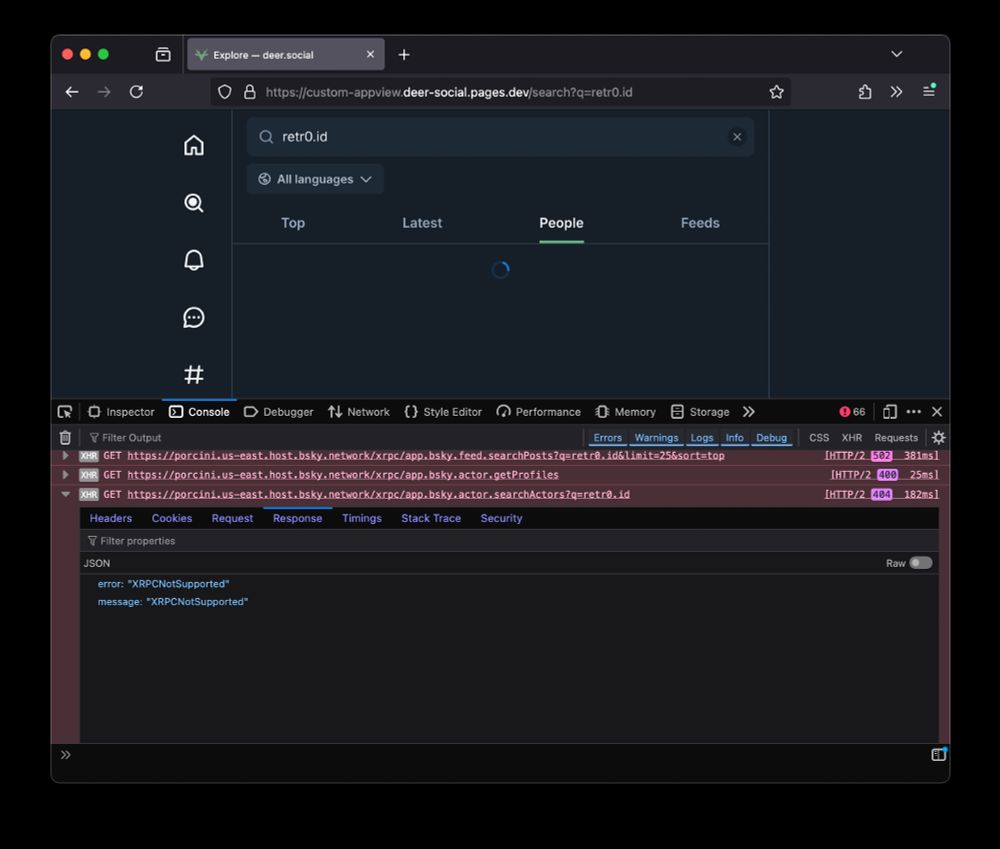View site security lock icon
Viewport: 1000px width, 849px height.
pos(250,92)
